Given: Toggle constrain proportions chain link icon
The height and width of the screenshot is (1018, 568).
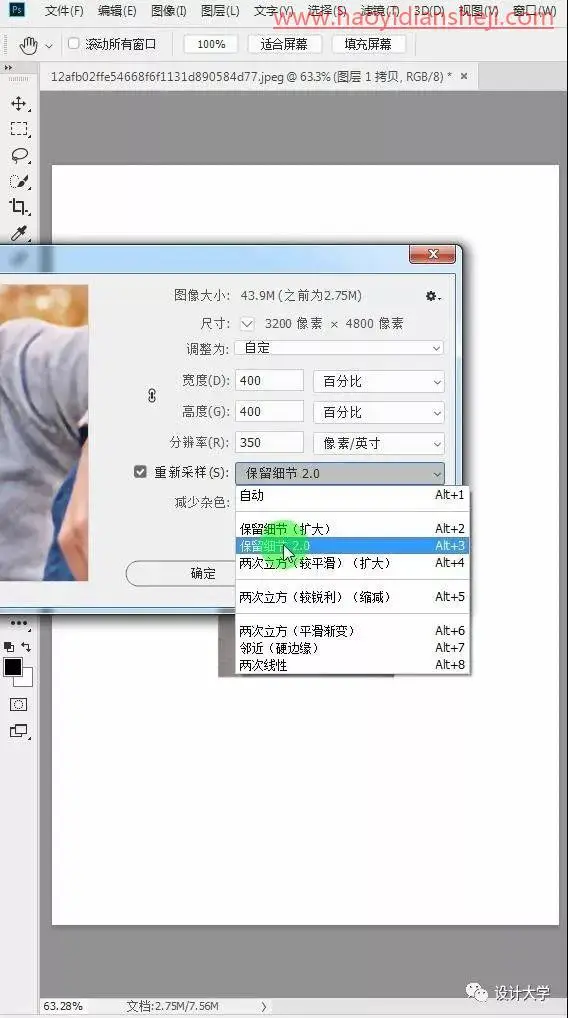Looking at the screenshot, I should coord(152,395).
